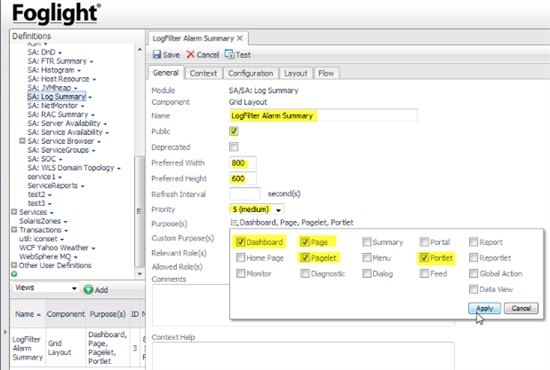Check the Diagnostic purpose checkbox
Viewport: 550px width, 370px height.
click(305, 273)
